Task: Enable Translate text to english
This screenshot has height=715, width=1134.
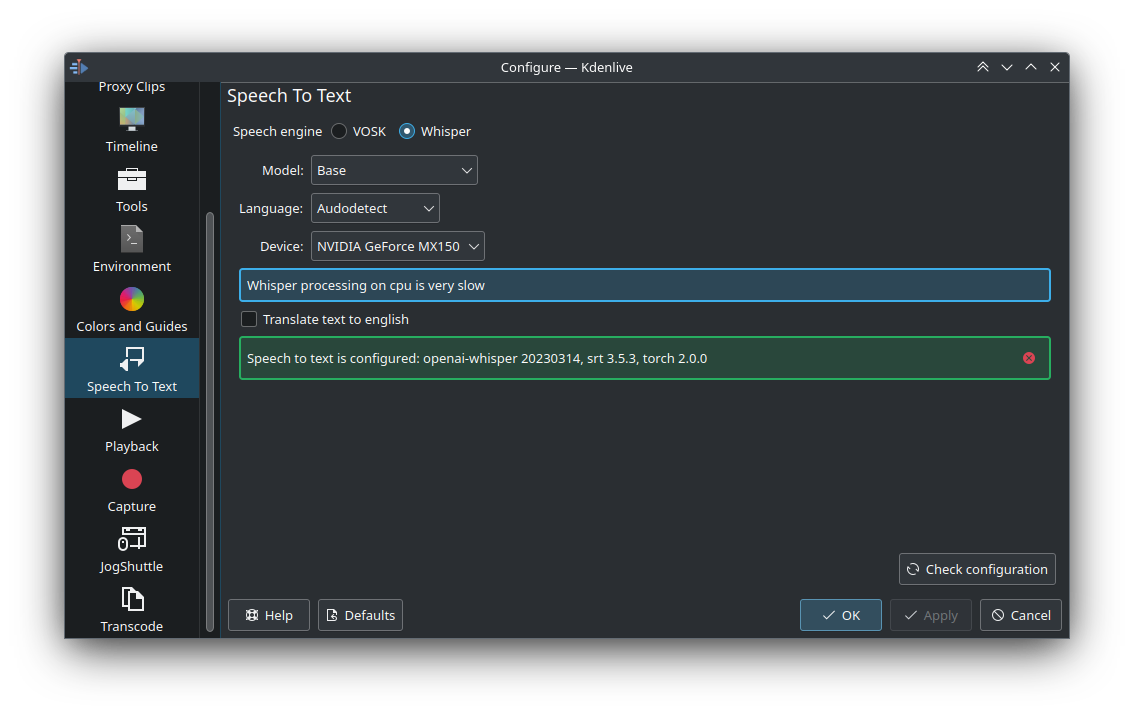Action: coord(250,319)
